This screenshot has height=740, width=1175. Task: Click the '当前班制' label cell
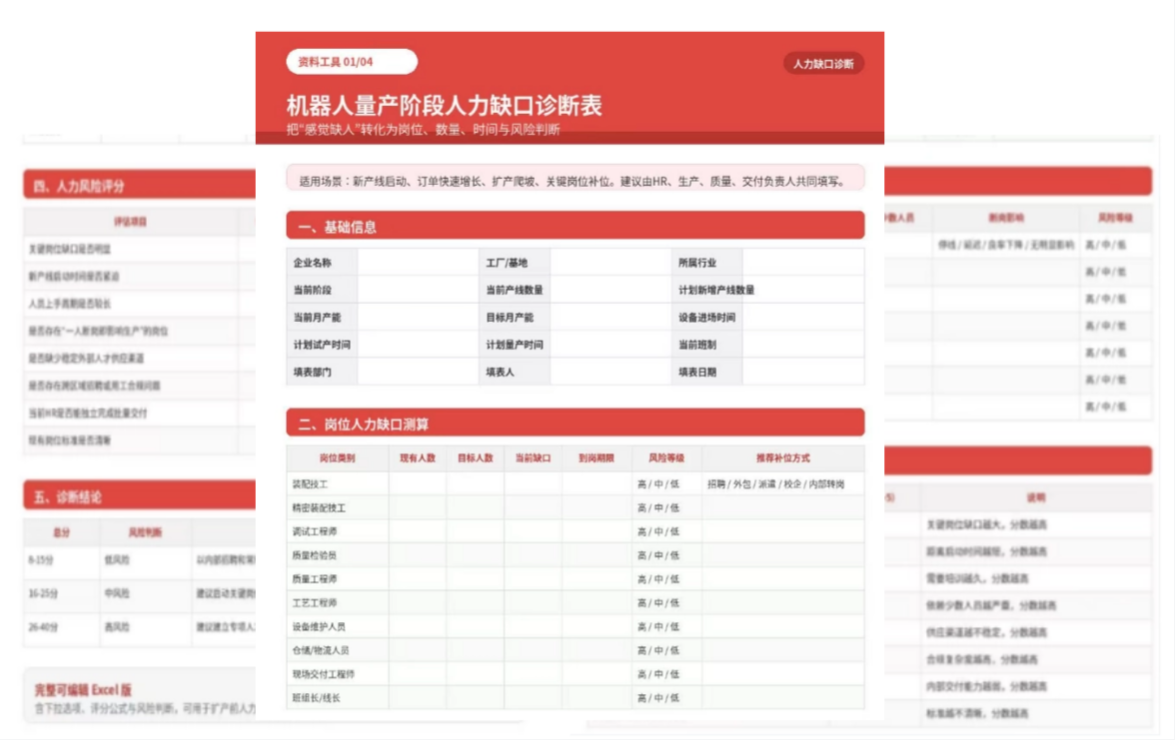coord(707,345)
